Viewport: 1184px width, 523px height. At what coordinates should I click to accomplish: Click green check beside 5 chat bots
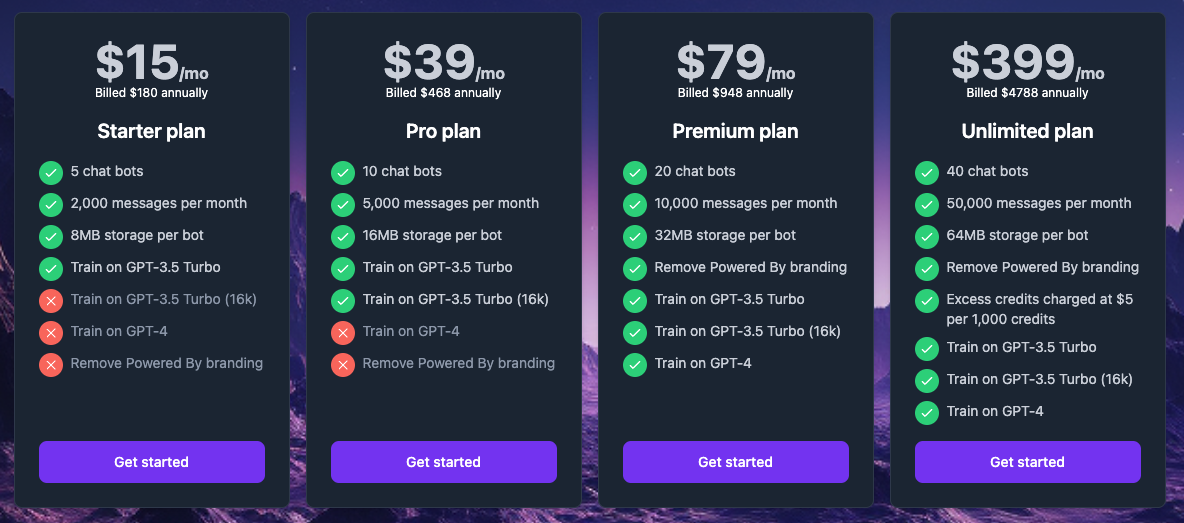click(x=51, y=172)
